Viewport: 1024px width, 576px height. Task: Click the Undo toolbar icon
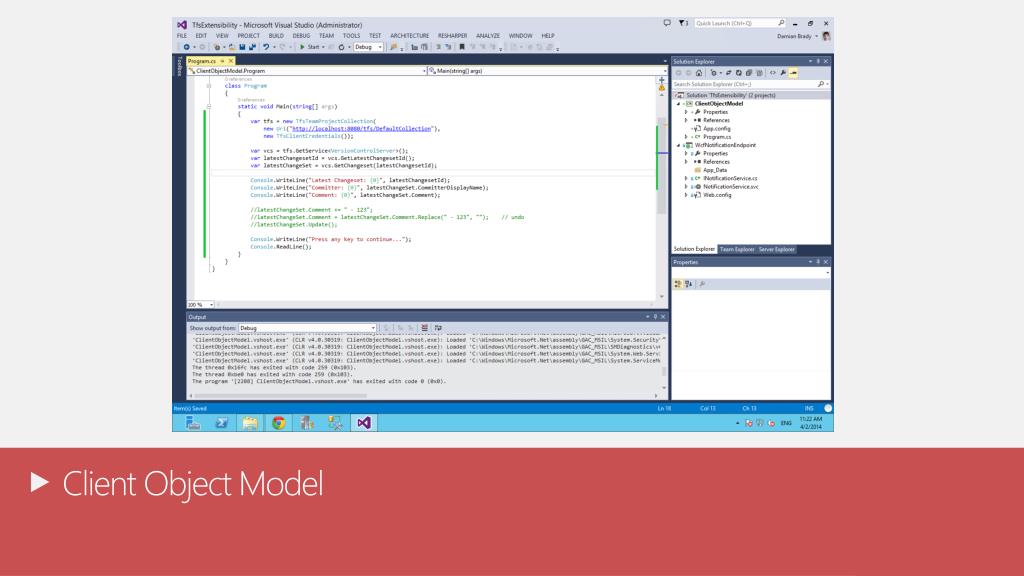pos(266,47)
